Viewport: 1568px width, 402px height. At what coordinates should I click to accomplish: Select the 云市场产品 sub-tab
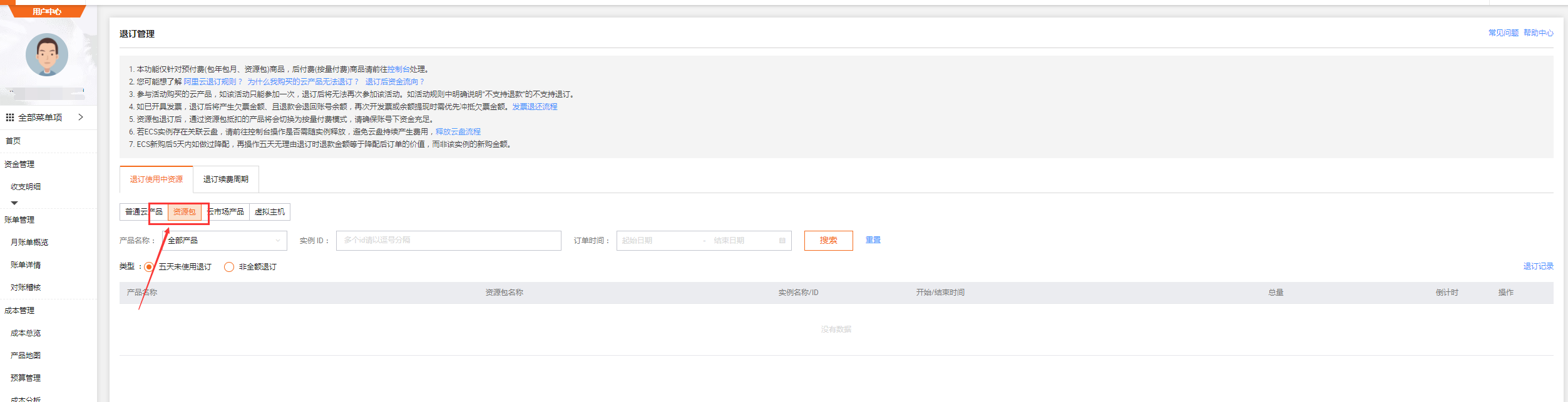[225, 212]
